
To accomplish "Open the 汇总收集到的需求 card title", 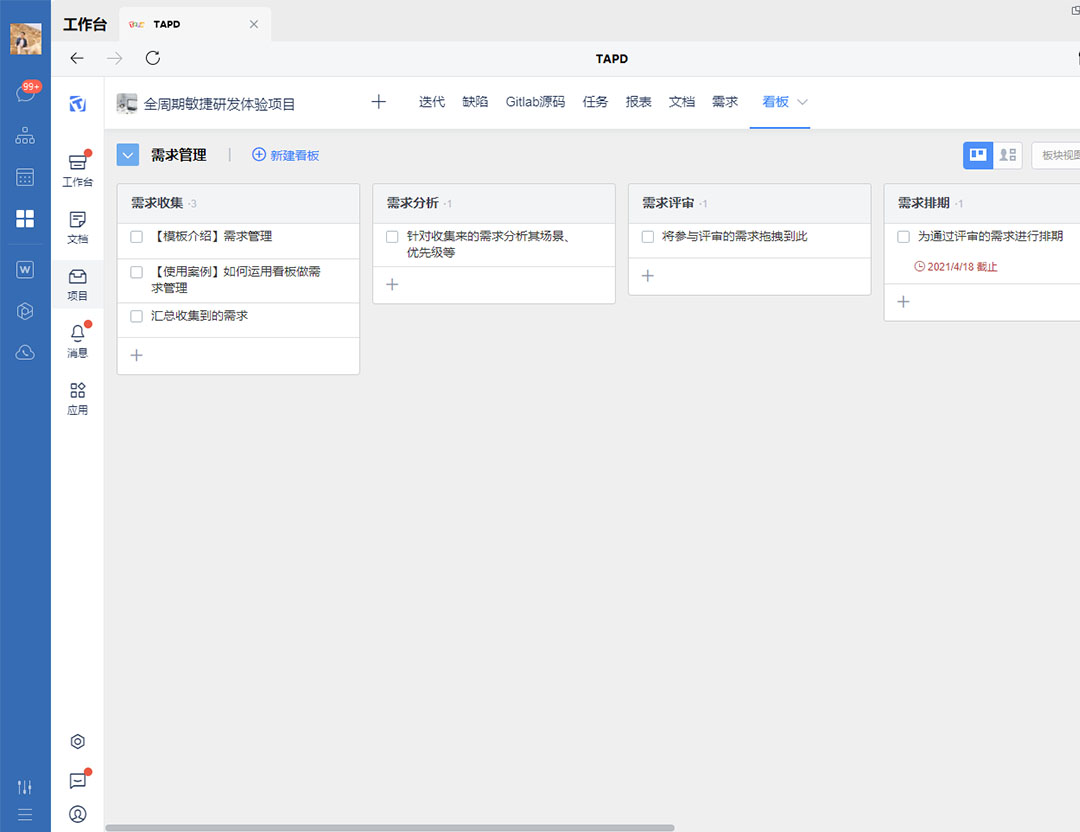I will [199, 315].
